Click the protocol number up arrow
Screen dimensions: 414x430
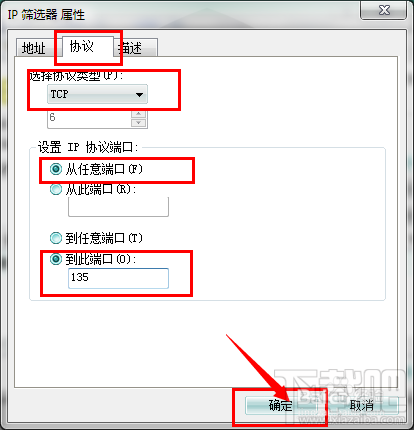click(138, 114)
